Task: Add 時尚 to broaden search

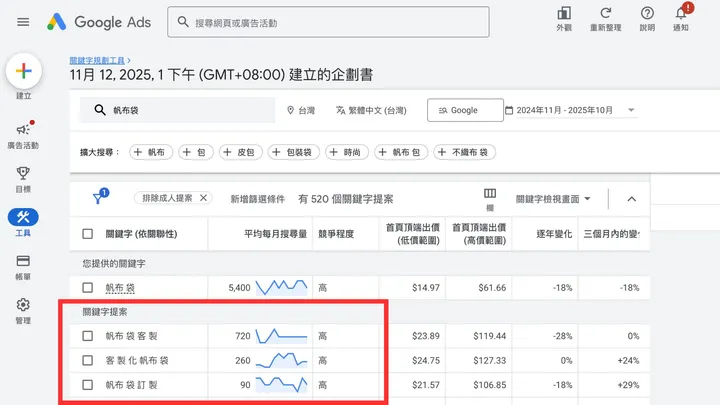Action: (x=347, y=152)
